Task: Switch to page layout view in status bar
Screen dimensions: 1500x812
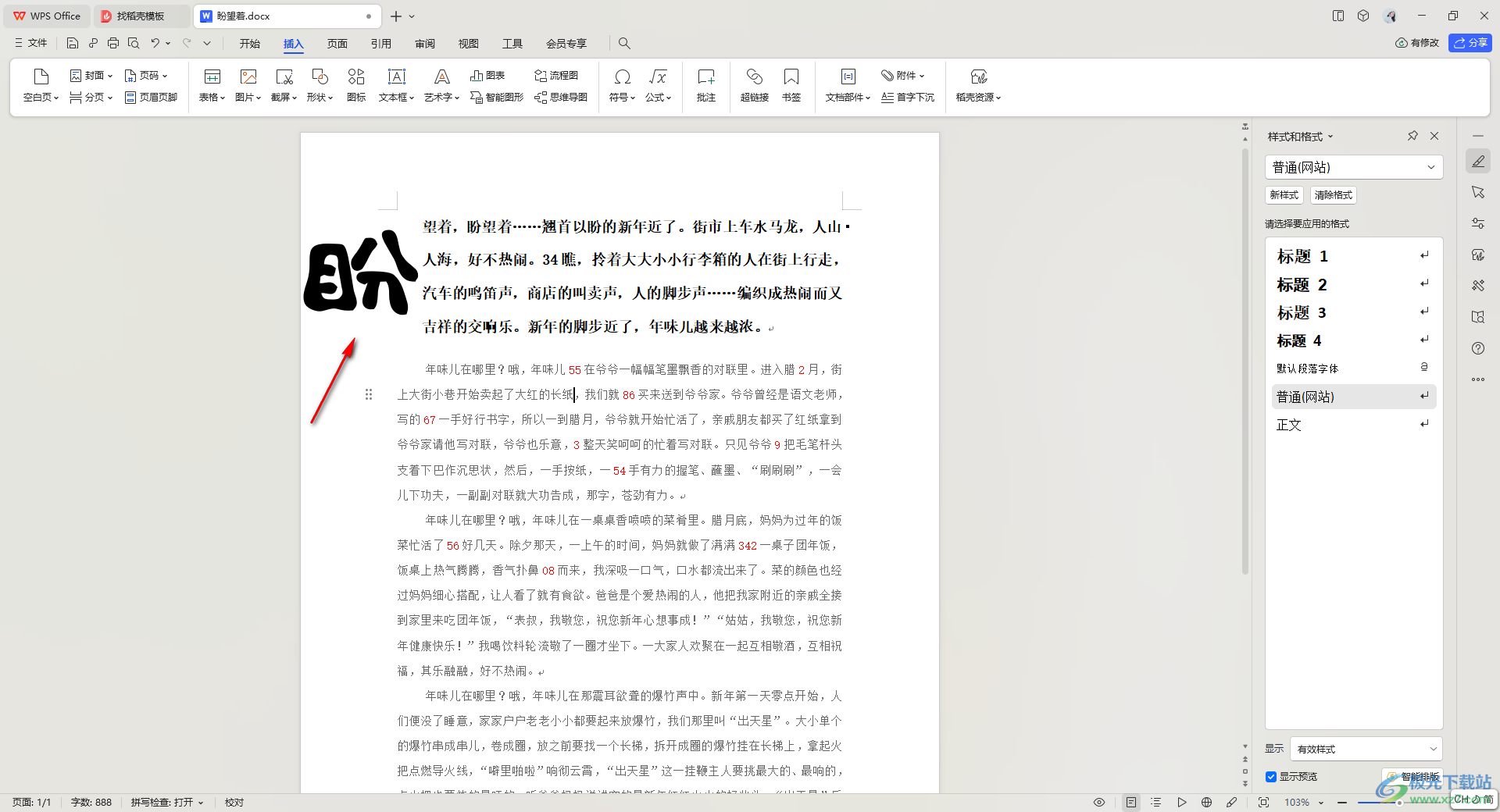Action: [x=1130, y=803]
